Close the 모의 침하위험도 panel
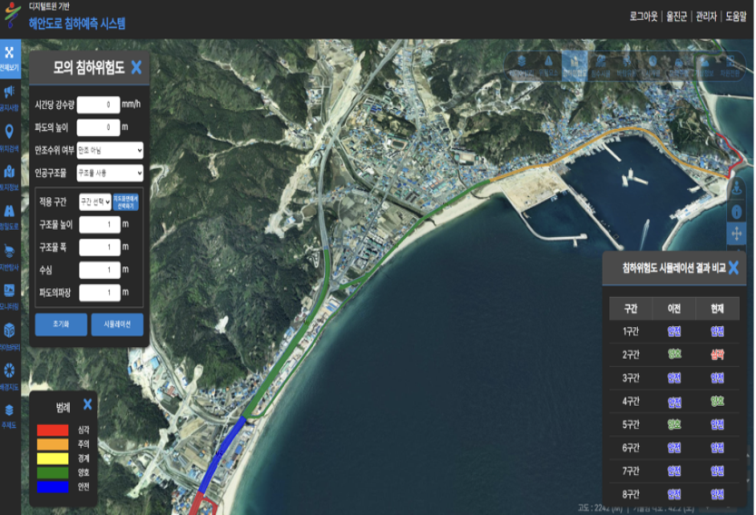756x515 pixels. pyautogui.click(x=136, y=68)
